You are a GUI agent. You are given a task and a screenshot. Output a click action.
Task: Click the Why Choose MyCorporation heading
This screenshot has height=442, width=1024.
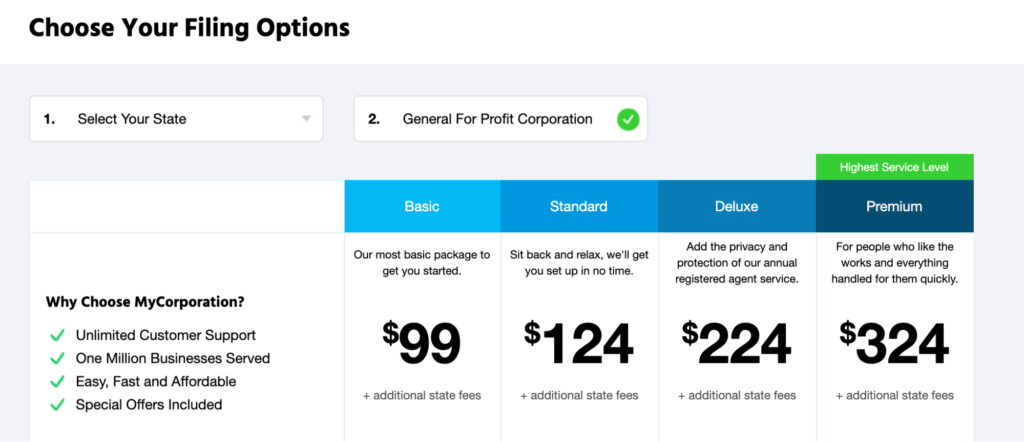(145, 303)
